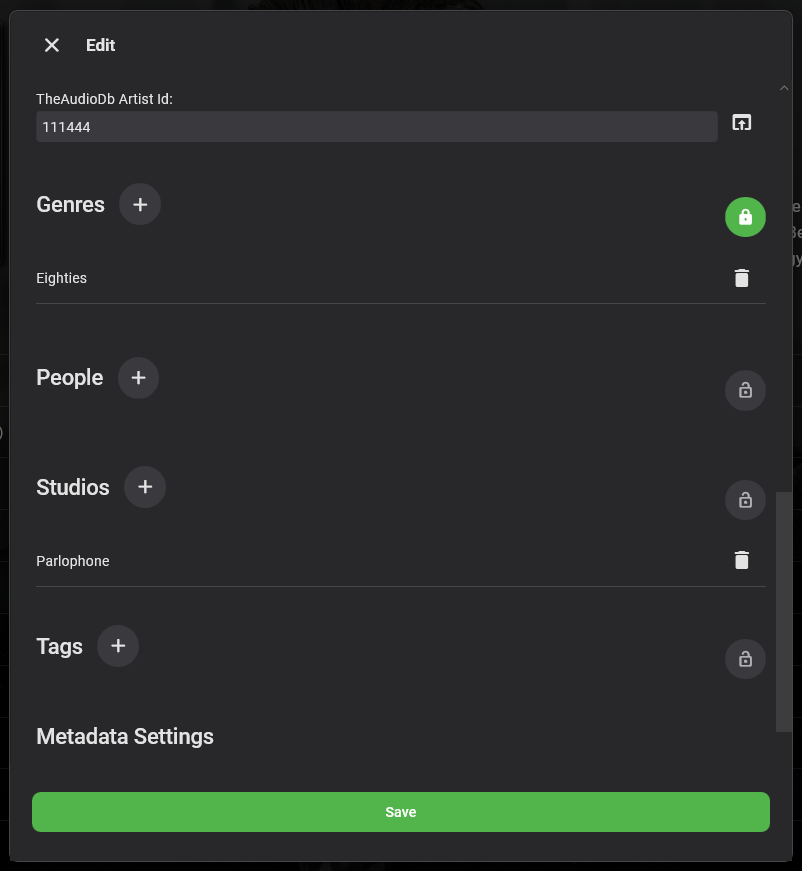802x871 pixels.
Task: Click the dialog's vertical scrollbar thumb
Action: (x=783, y=610)
